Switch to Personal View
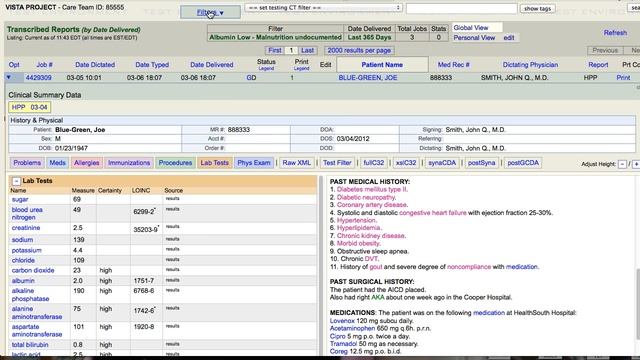Image resolution: width=640 pixels, height=360 pixels. pos(474,38)
